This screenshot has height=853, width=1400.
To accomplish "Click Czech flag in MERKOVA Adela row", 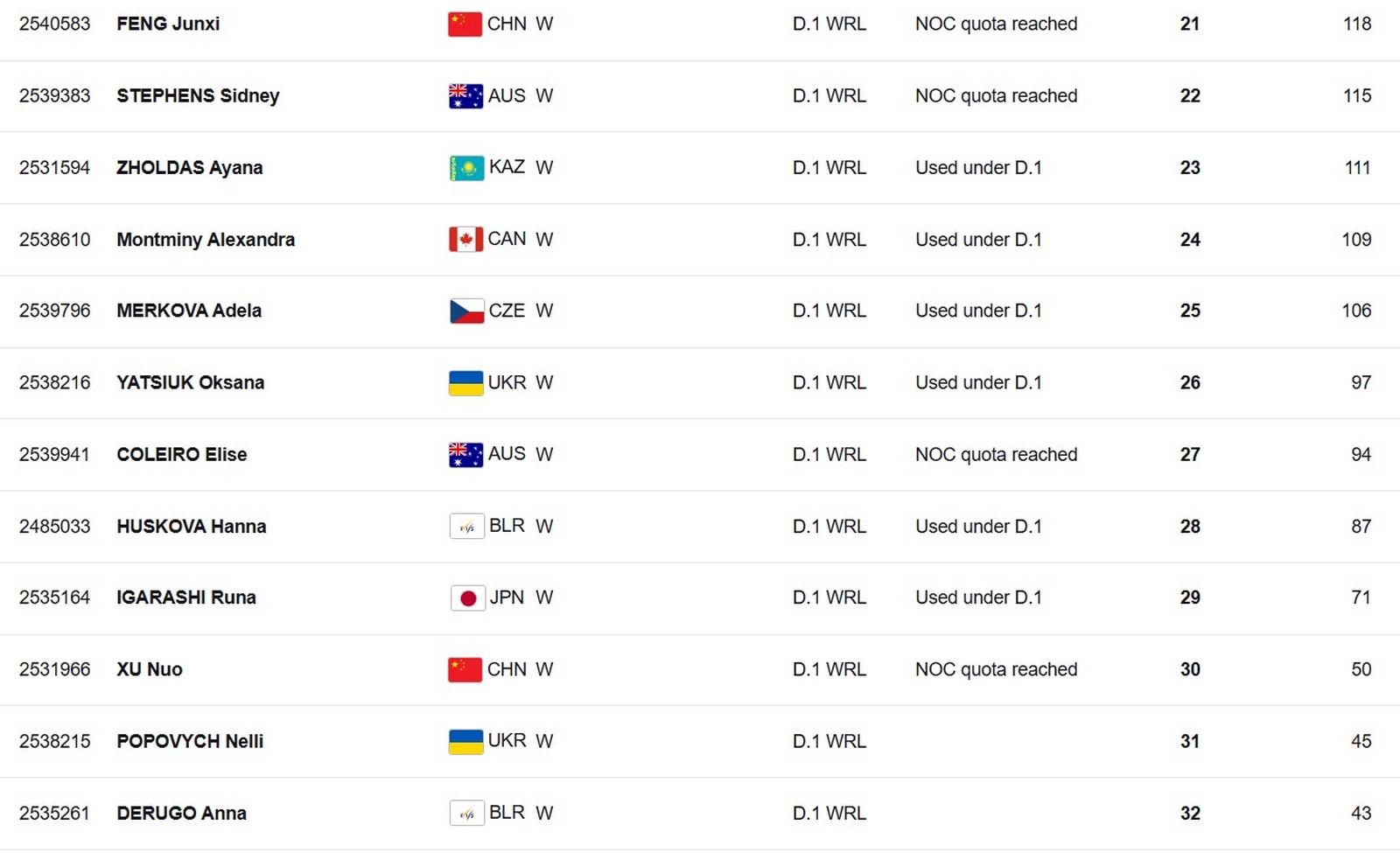I will (466, 311).
